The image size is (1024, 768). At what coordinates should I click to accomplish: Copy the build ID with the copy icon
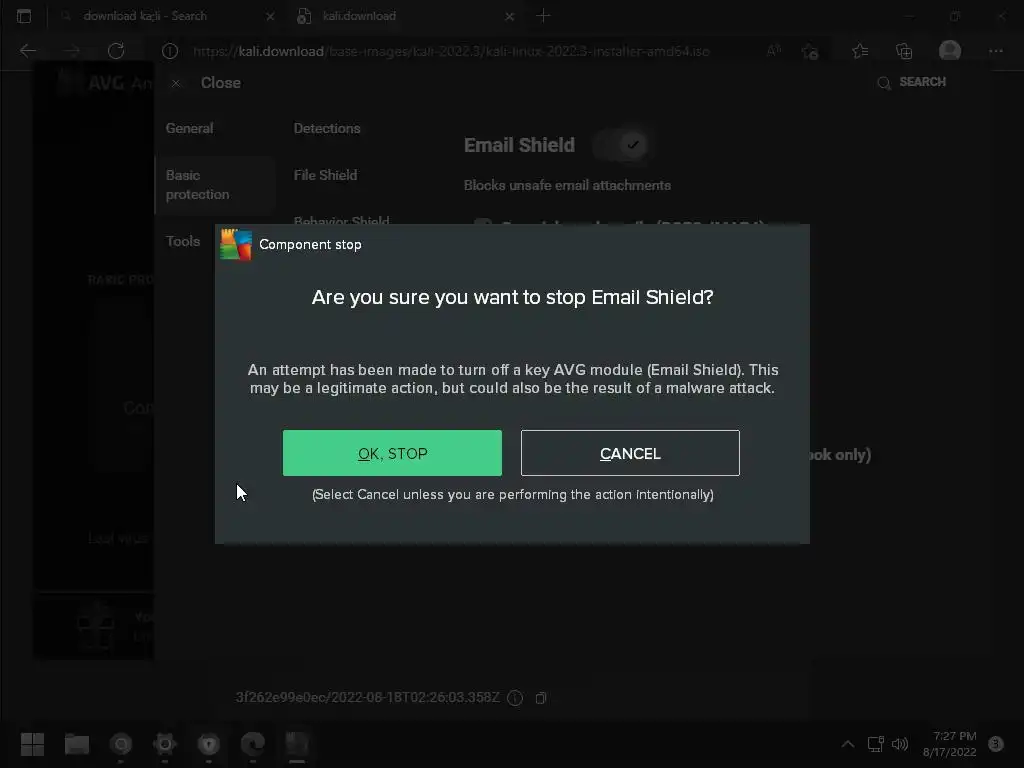point(541,698)
